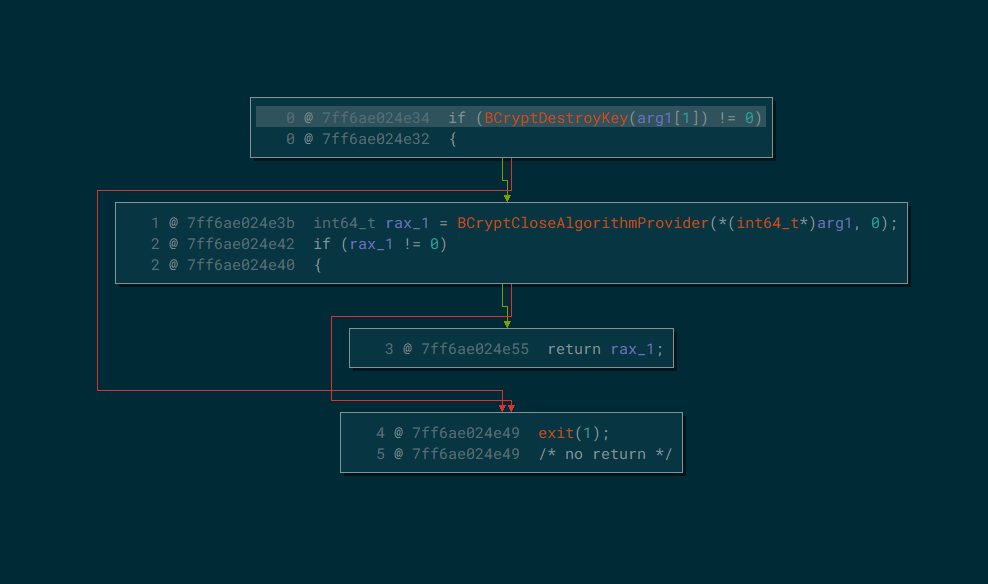
Task: Select rax_1 variable in the declaration line
Action: (x=407, y=223)
